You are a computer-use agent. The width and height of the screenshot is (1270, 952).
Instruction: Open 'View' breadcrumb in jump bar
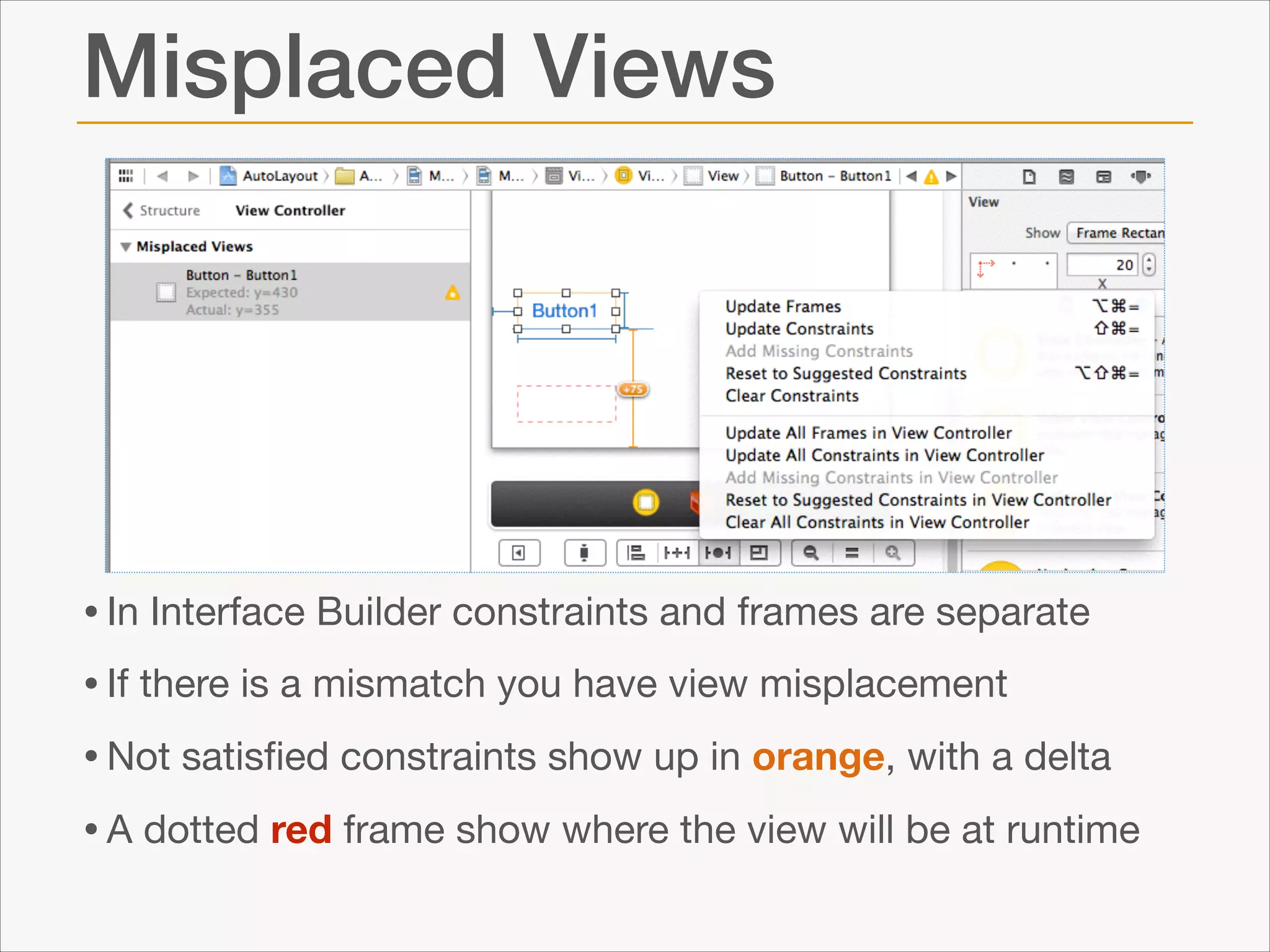[x=712, y=176]
